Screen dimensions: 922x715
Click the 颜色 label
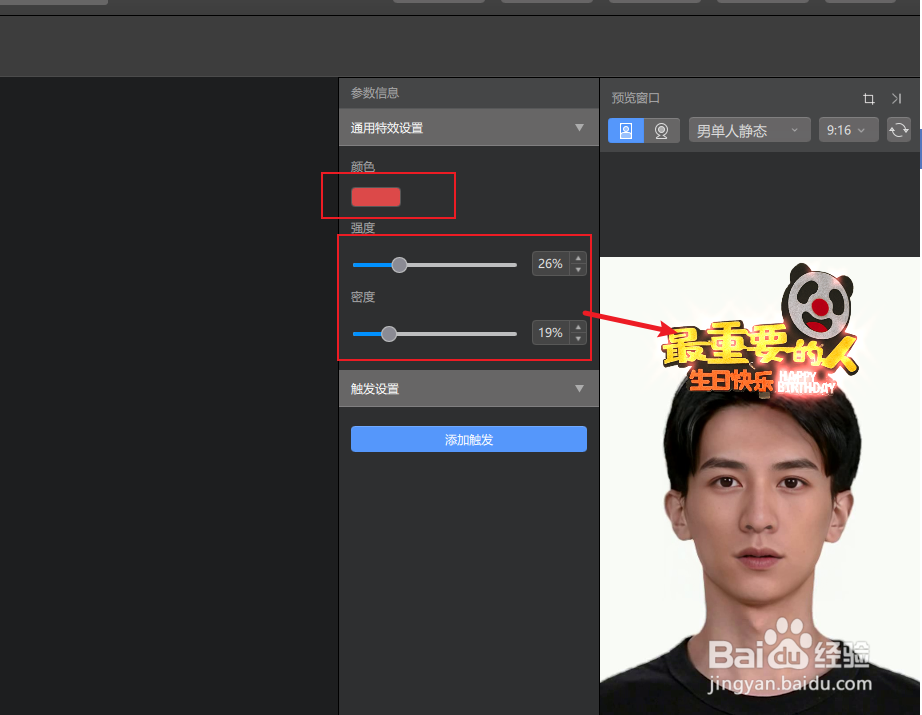[x=363, y=167]
